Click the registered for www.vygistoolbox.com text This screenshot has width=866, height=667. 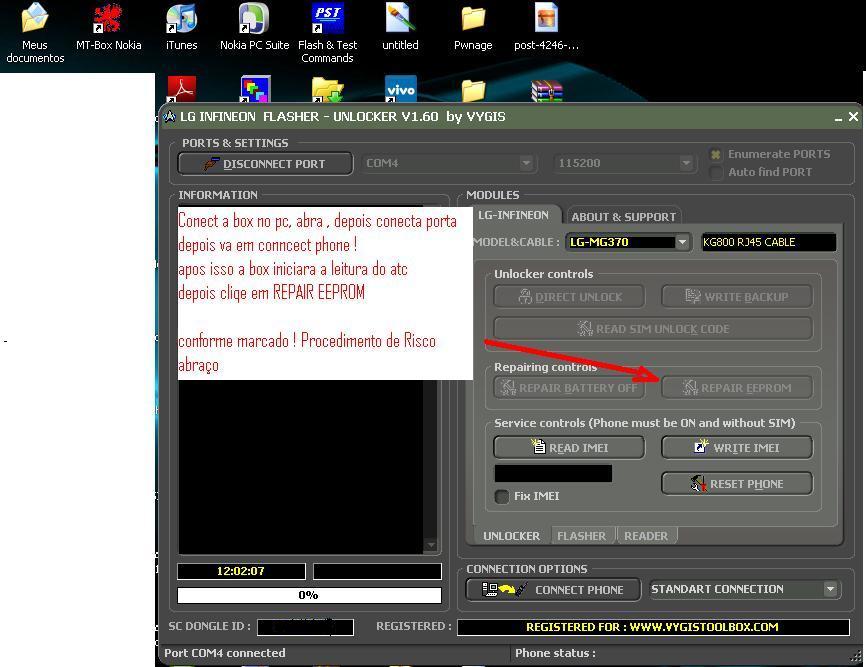[x=652, y=627]
